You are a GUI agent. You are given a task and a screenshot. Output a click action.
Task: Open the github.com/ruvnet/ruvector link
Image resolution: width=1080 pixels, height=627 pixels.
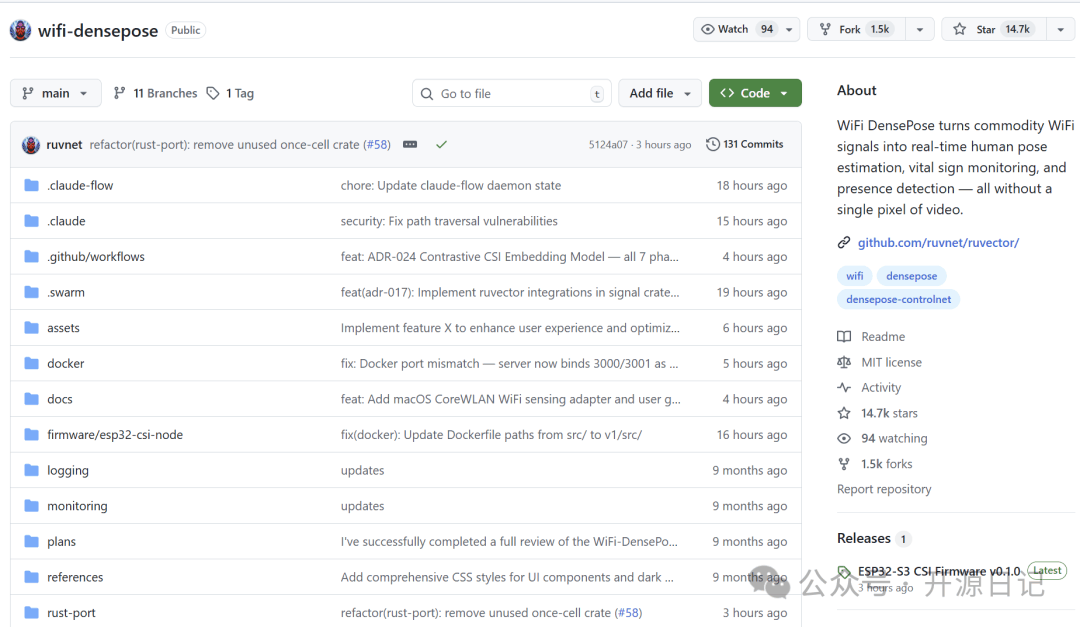point(938,243)
